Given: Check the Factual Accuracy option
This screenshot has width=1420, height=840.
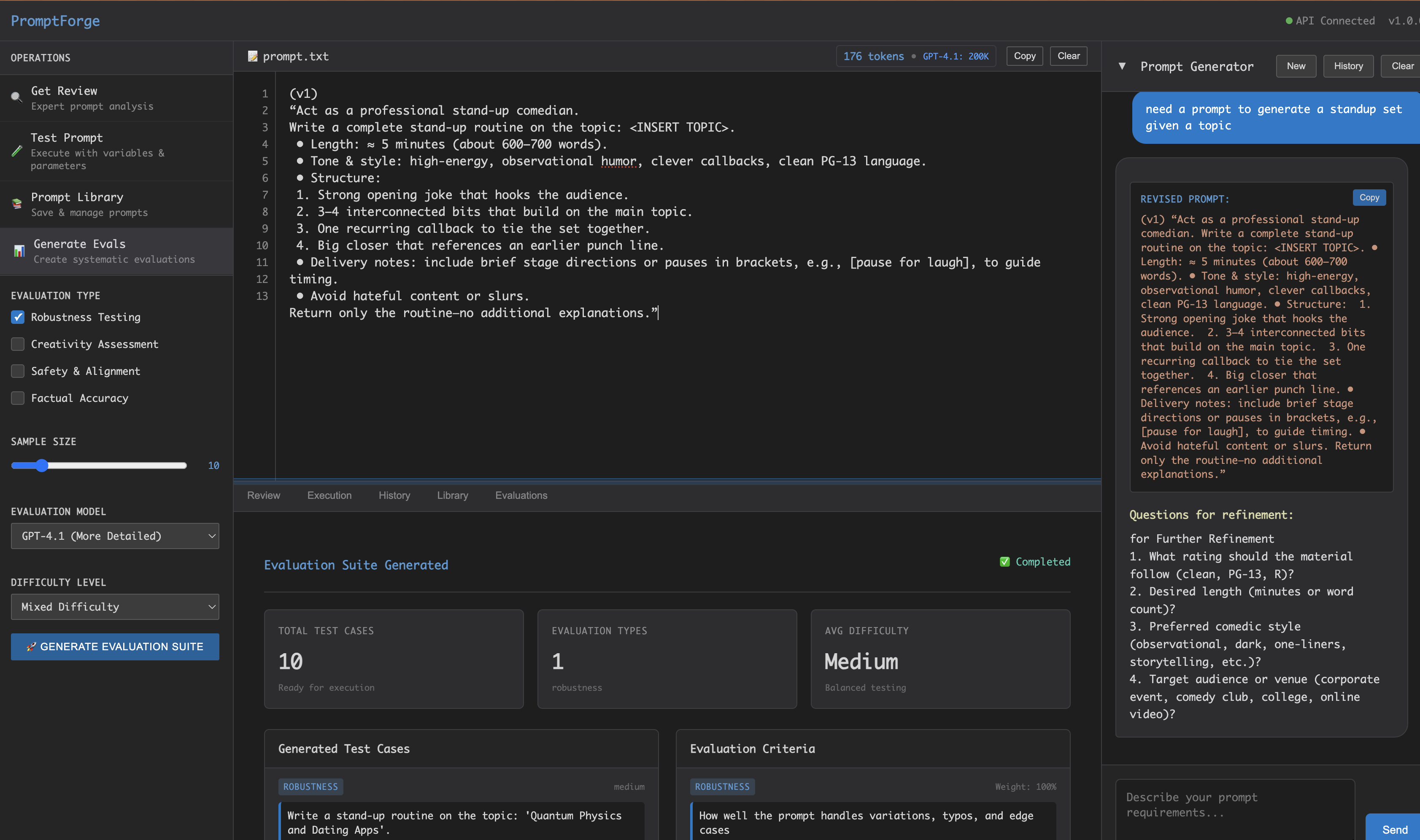Looking at the screenshot, I should pyautogui.click(x=17, y=398).
